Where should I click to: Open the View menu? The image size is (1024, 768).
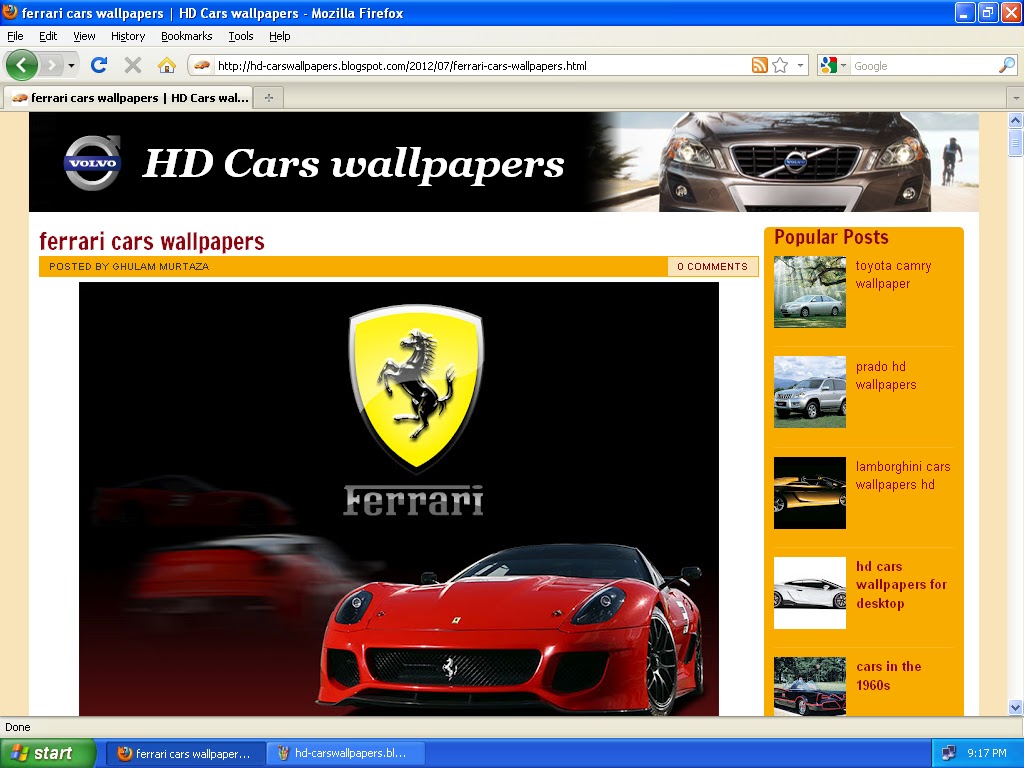(84, 36)
